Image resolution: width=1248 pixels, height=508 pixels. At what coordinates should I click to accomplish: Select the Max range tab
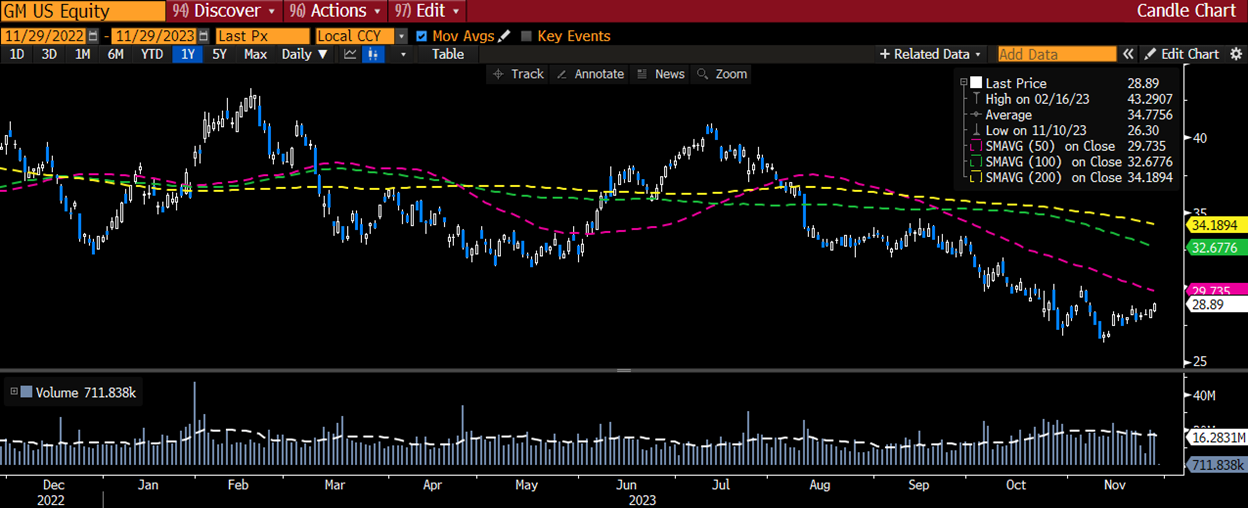pyautogui.click(x=255, y=54)
